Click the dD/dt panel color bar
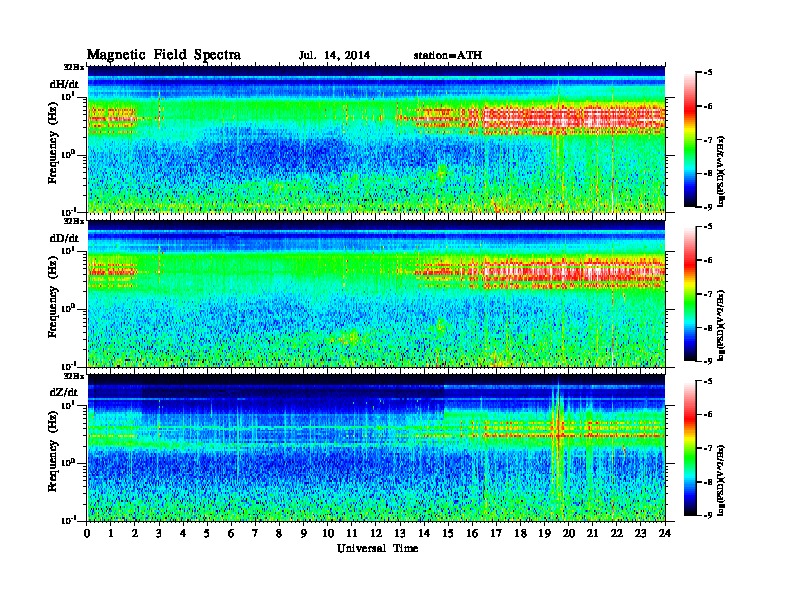The image size is (792, 612). click(689, 293)
